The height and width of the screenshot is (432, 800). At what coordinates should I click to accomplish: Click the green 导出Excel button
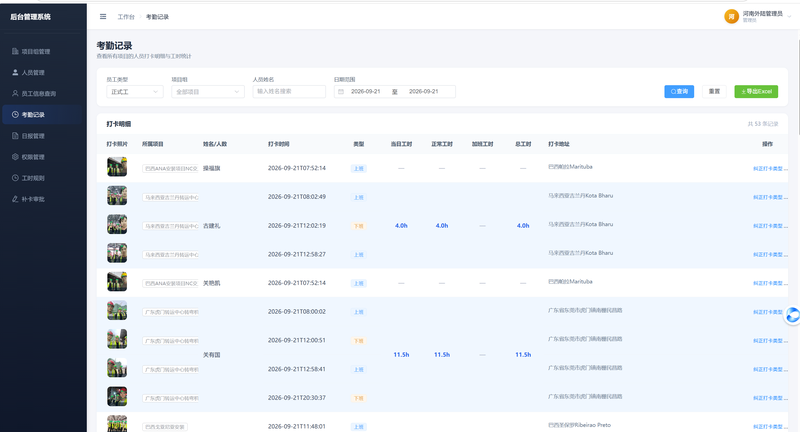pos(756,92)
